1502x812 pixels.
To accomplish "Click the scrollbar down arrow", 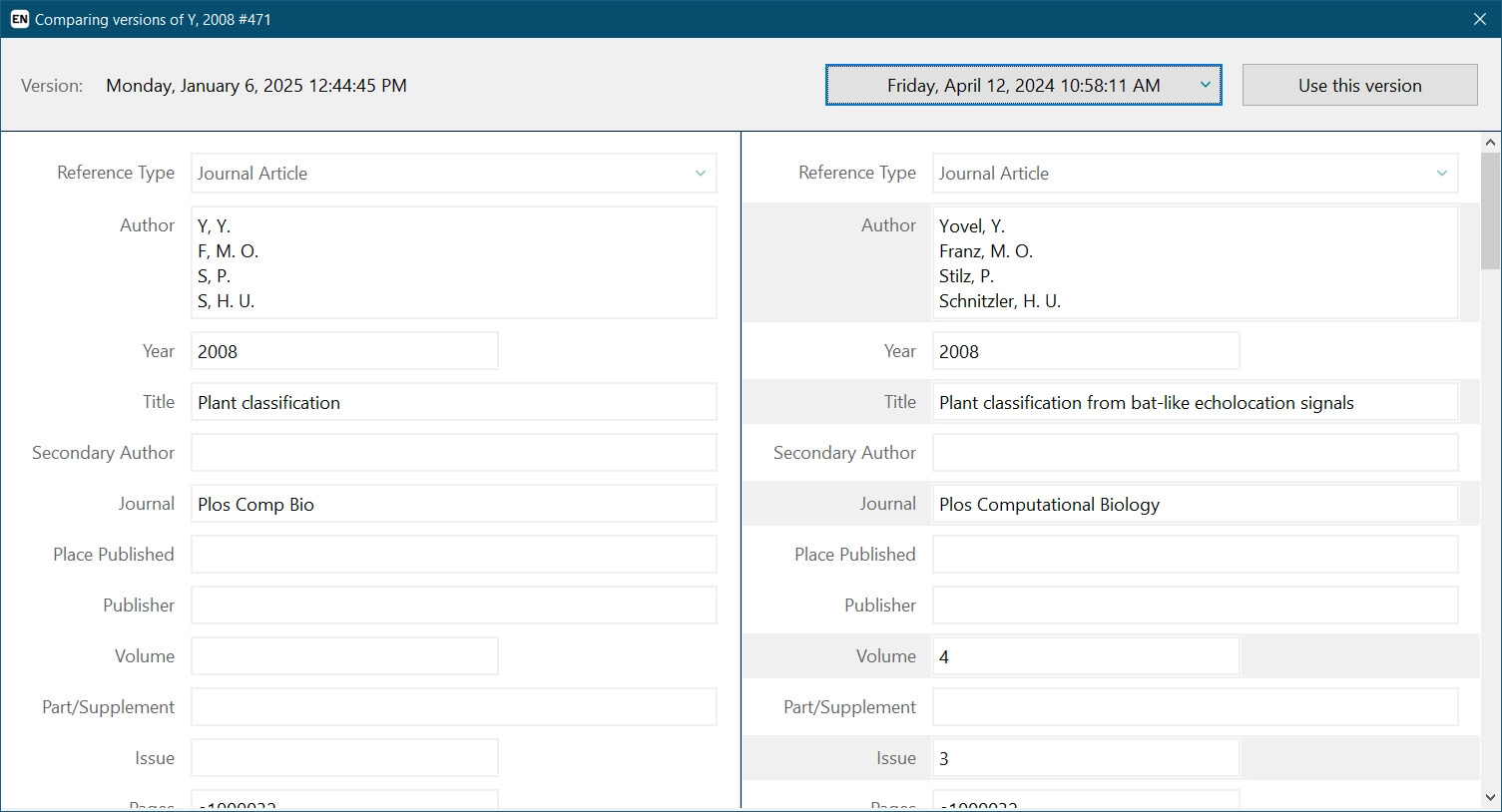I will click(1491, 798).
